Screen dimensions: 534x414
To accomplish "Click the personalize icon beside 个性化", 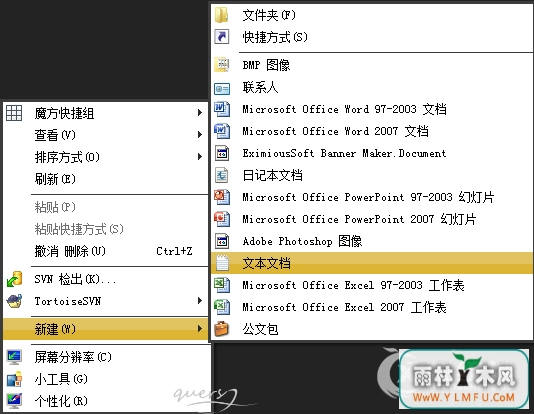I will [x=14, y=401].
